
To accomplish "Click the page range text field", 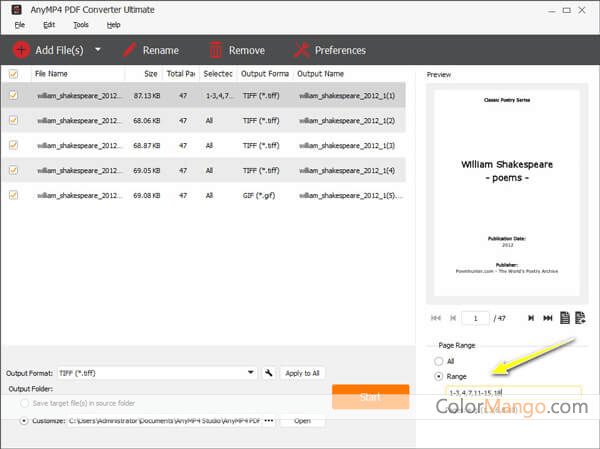I will pyautogui.click(x=512, y=393).
